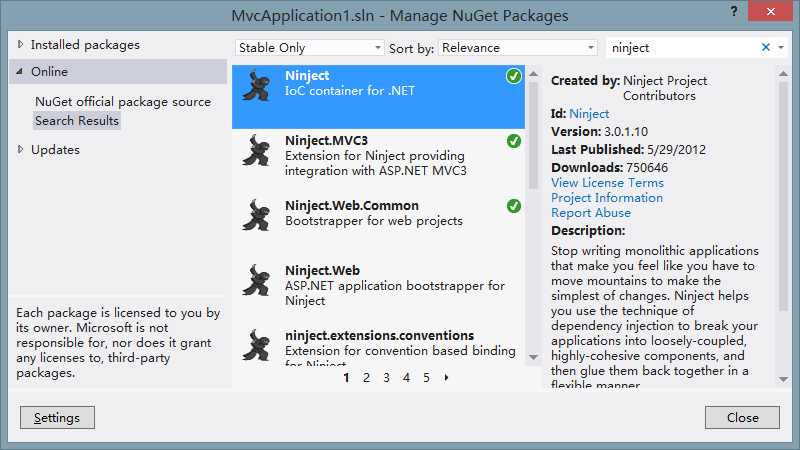Click the Version 3.0.1.10 text
Viewport: 800px width, 450px height.
[x=599, y=132]
